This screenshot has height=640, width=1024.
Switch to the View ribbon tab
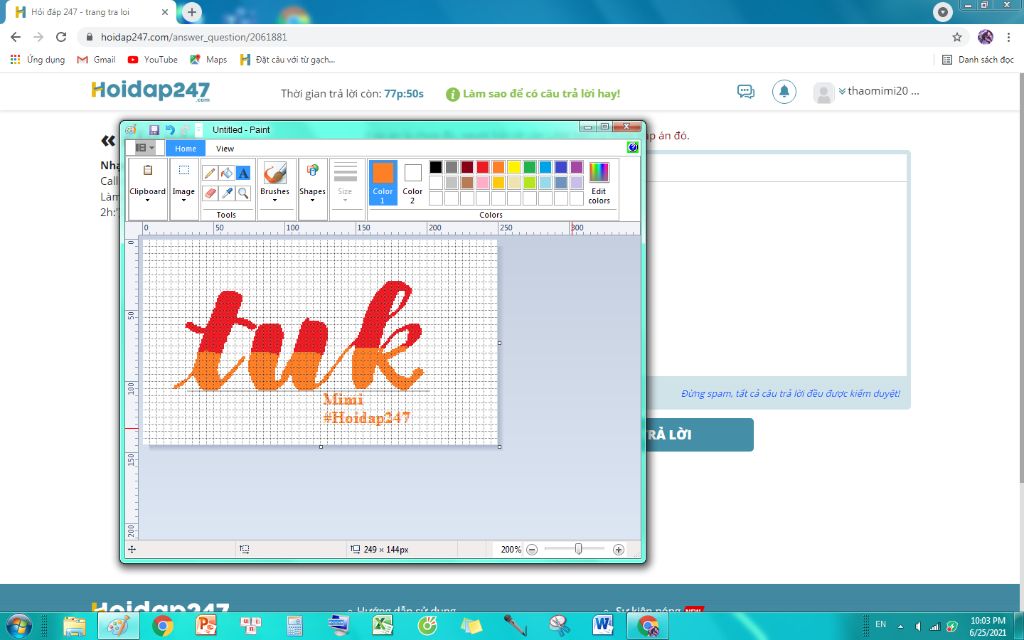click(x=225, y=148)
